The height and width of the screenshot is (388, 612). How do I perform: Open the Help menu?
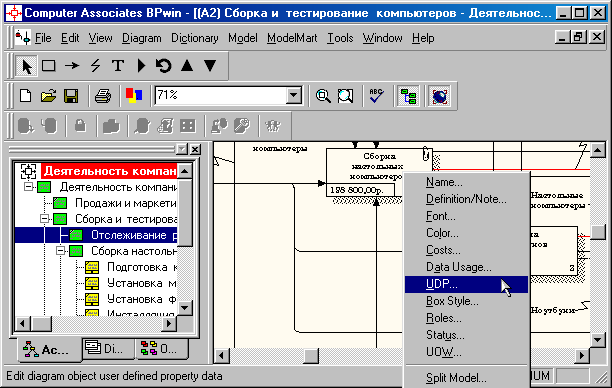coord(423,38)
